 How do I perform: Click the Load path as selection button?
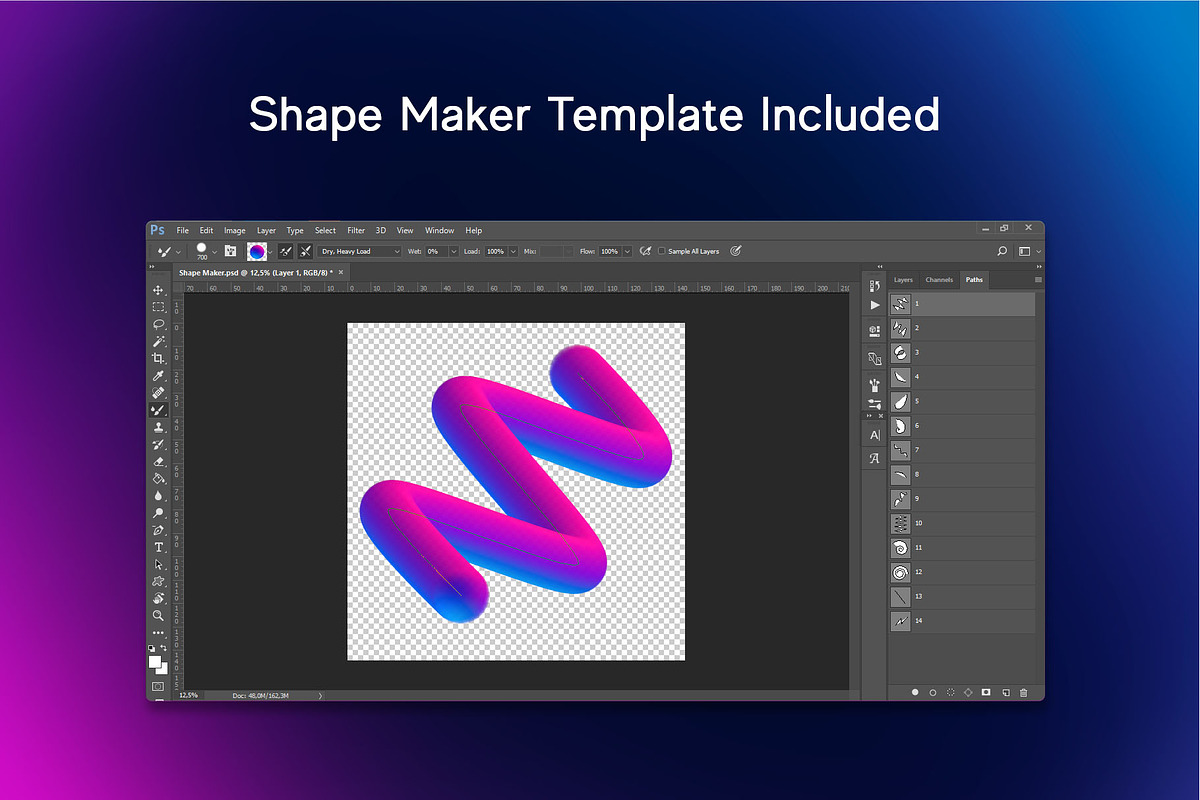coord(951,692)
